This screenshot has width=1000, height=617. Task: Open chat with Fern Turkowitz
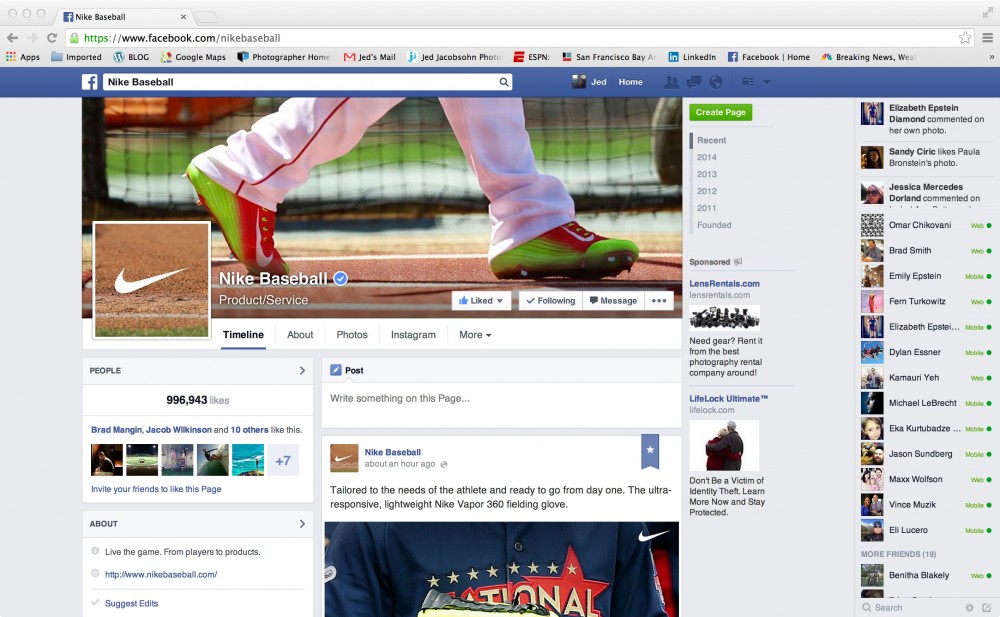tap(926, 301)
